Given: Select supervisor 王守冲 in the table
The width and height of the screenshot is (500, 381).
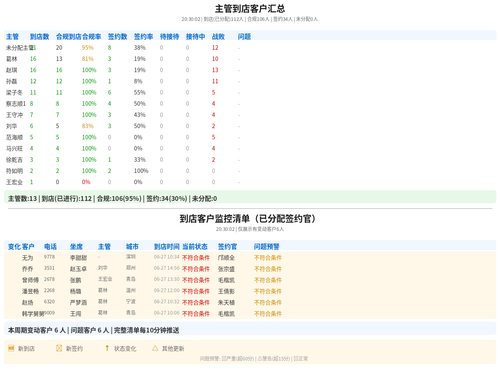Looking at the screenshot, I should click(14, 115).
